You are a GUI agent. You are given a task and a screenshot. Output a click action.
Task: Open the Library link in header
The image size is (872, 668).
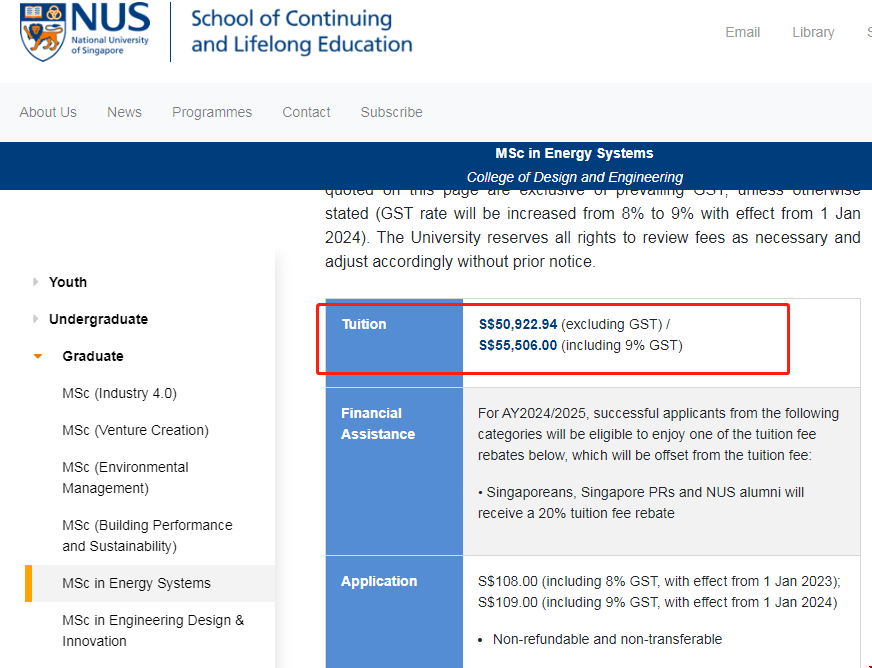(812, 32)
